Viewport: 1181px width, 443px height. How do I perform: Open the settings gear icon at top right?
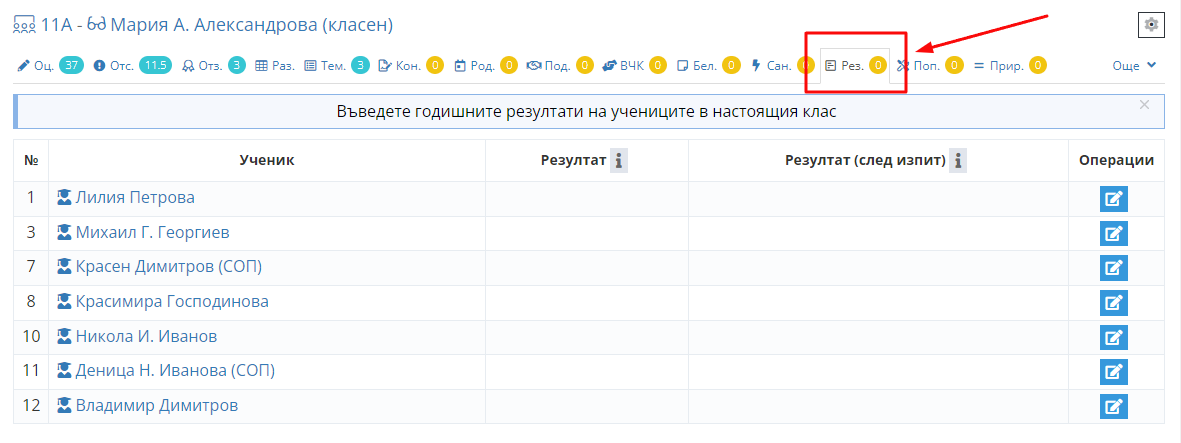(1151, 25)
